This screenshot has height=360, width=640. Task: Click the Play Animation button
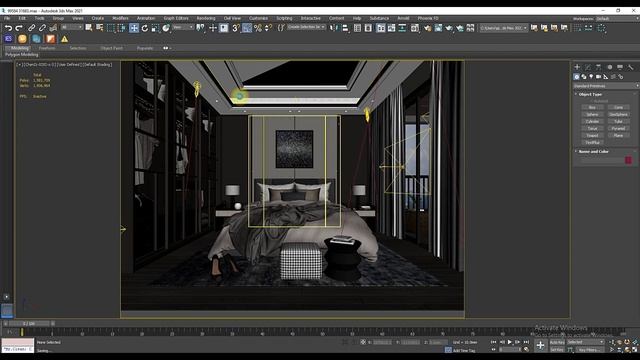[509, 342]
